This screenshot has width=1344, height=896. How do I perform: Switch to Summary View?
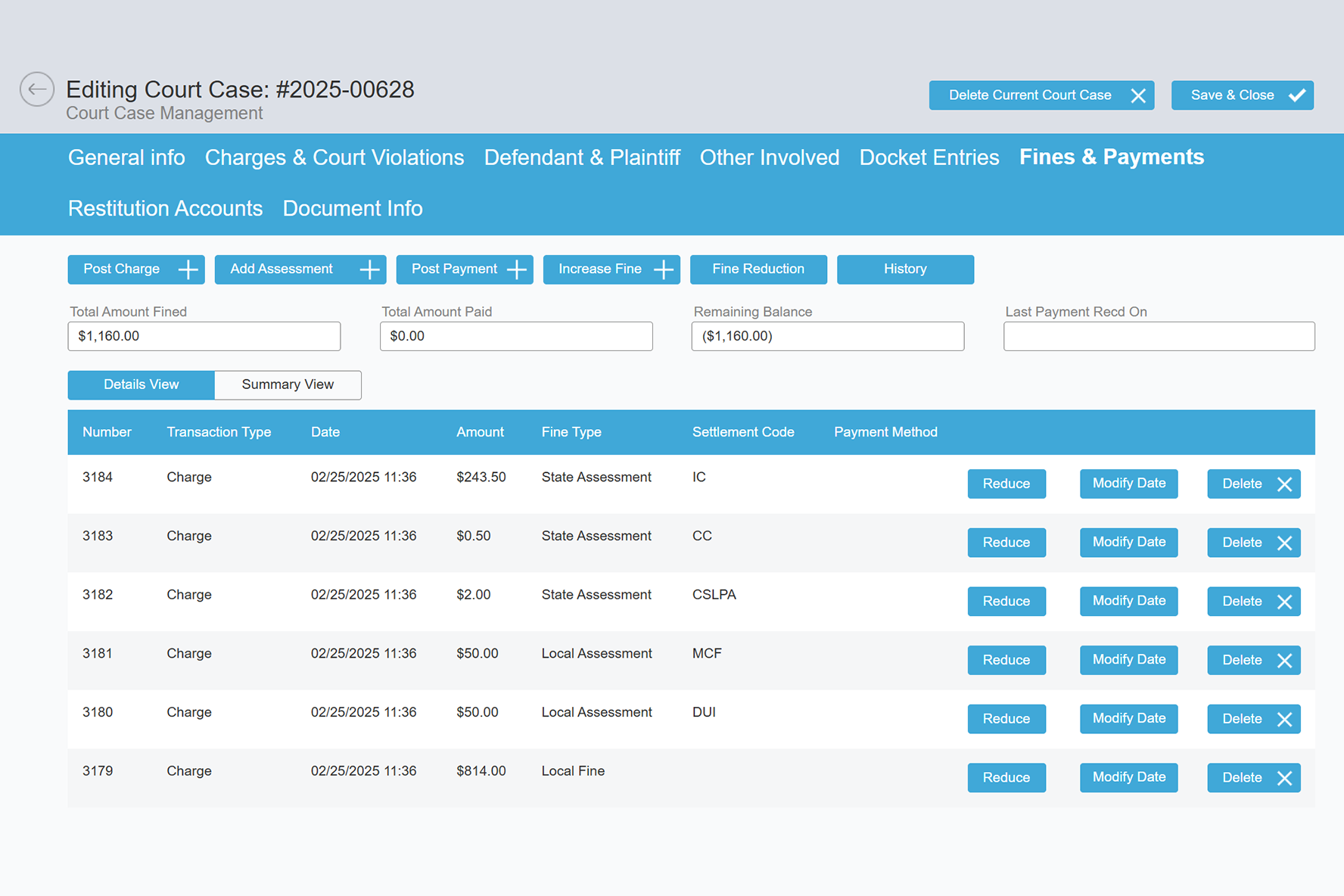point(288,384)
